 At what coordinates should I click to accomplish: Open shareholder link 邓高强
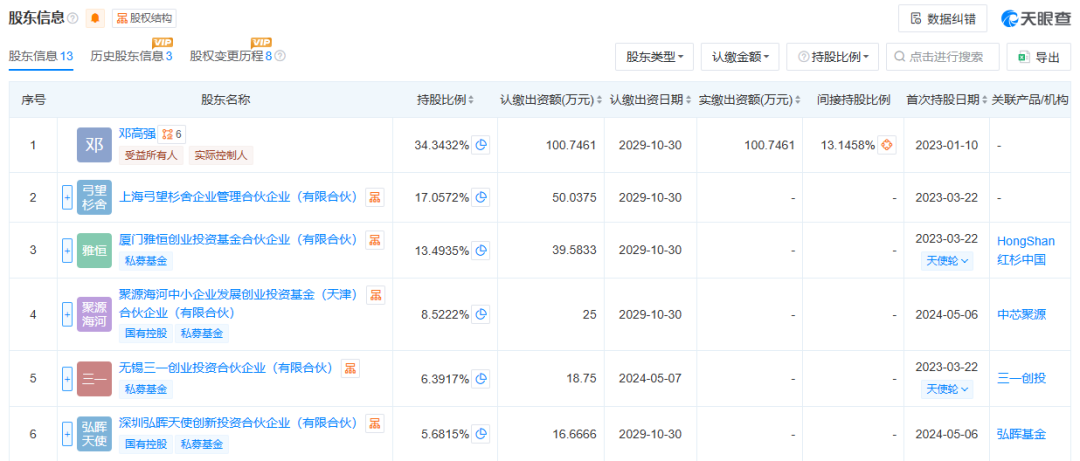coord(137,134)
